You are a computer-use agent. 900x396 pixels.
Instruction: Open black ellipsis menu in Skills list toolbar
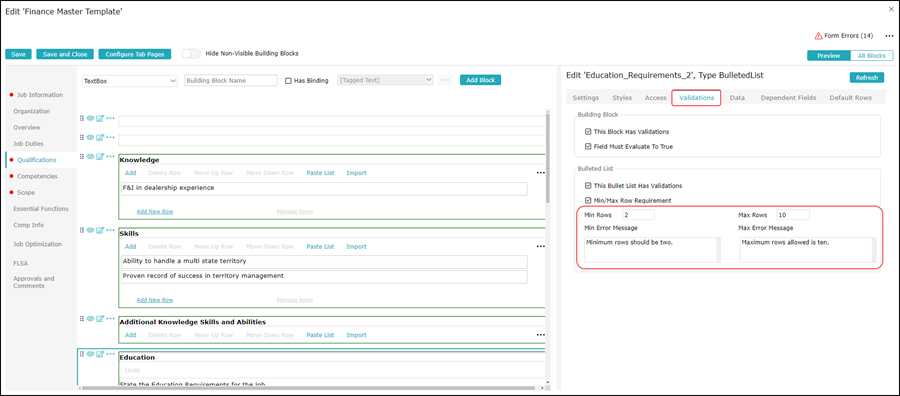coord(540,247)
